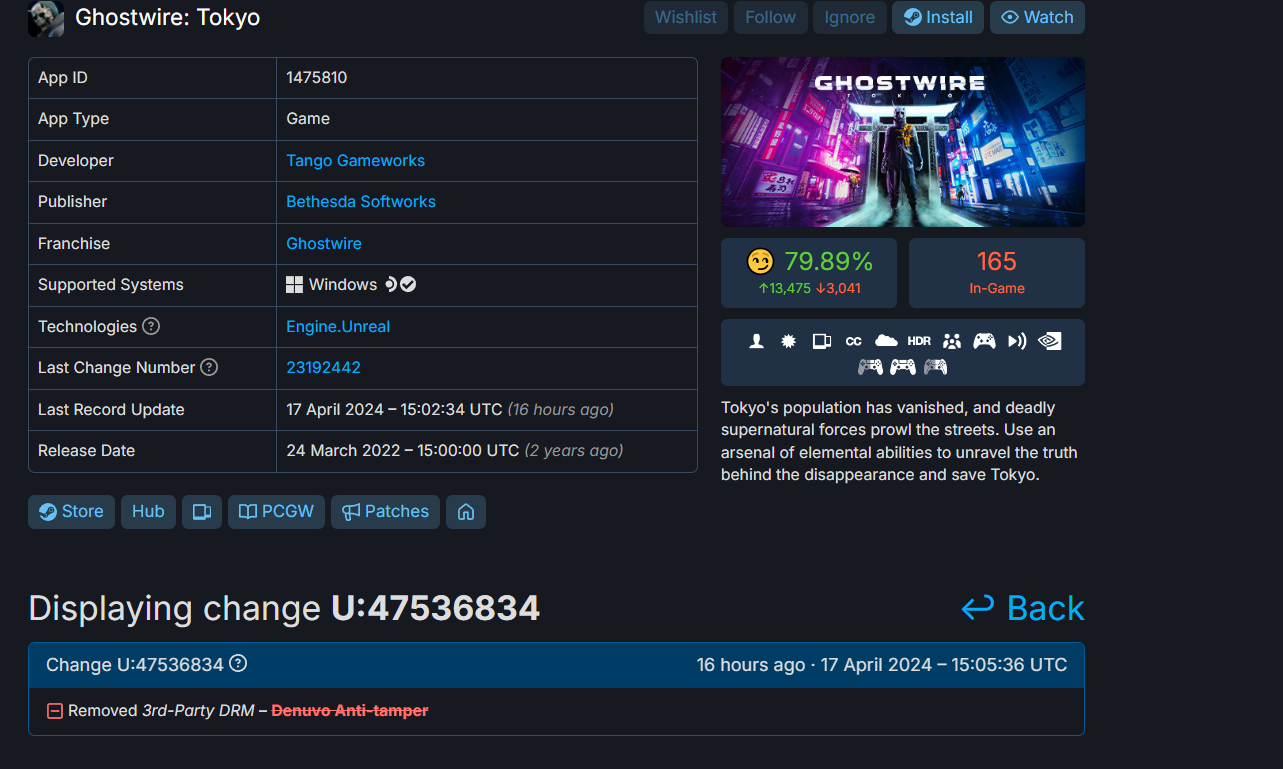This screenshot has width=1283, height=769.
Task: Click the 79.89% review rating box
Action: point(809,273)
